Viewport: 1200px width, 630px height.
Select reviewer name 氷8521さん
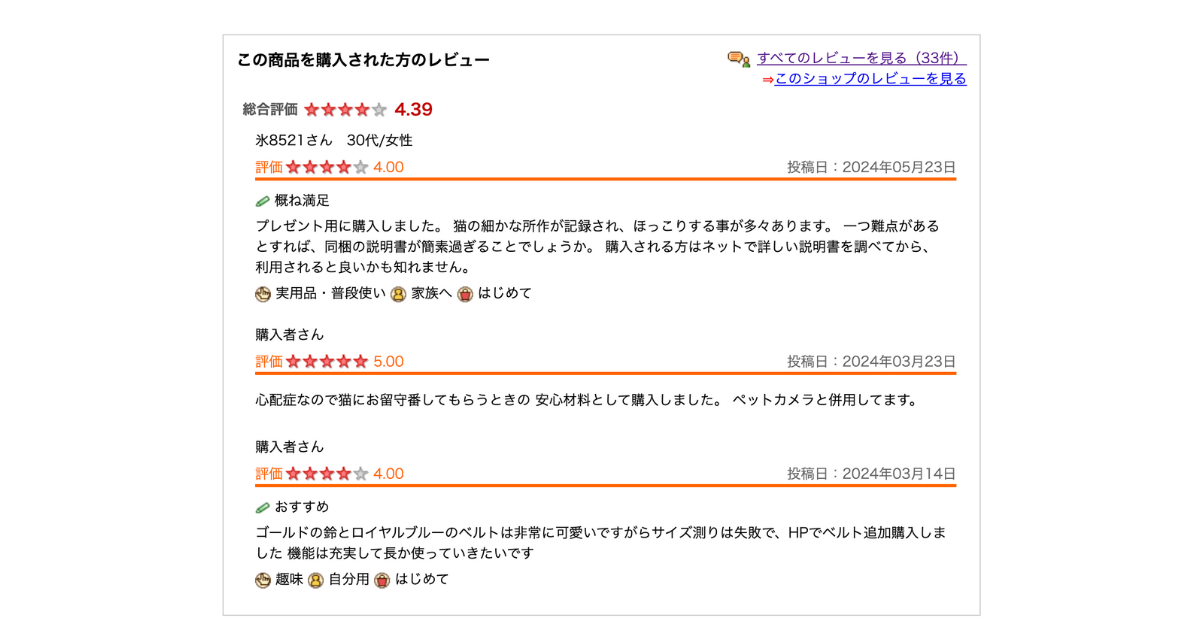pos(294,141)
